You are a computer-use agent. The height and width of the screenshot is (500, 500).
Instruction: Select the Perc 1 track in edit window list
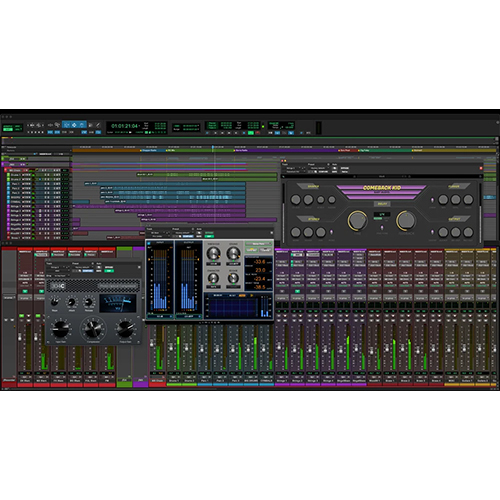[x=16, y=184]
